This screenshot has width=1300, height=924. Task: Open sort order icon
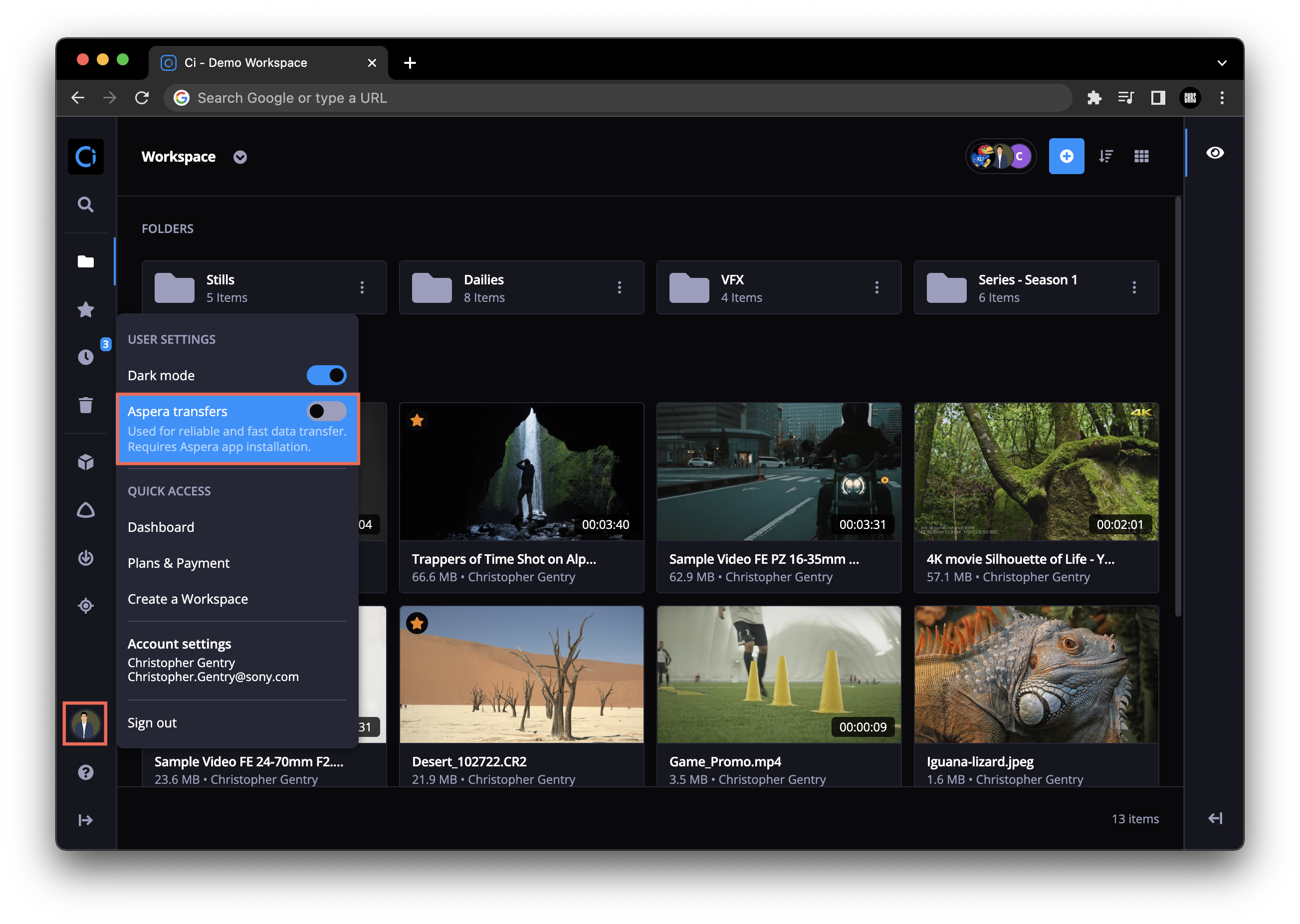pos(1105,156)
